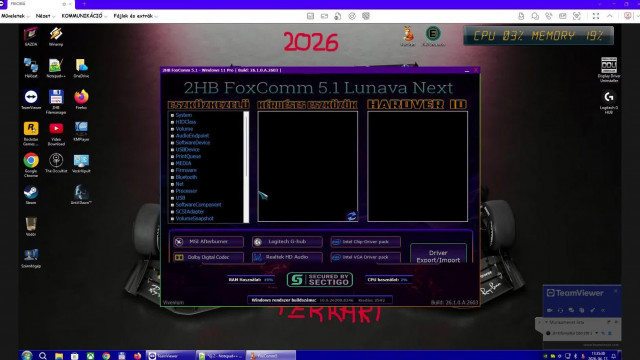Click the Logitech G-hub button
Image resolution: width=640 pixels, height=360 pixels.
pos(287,242)
